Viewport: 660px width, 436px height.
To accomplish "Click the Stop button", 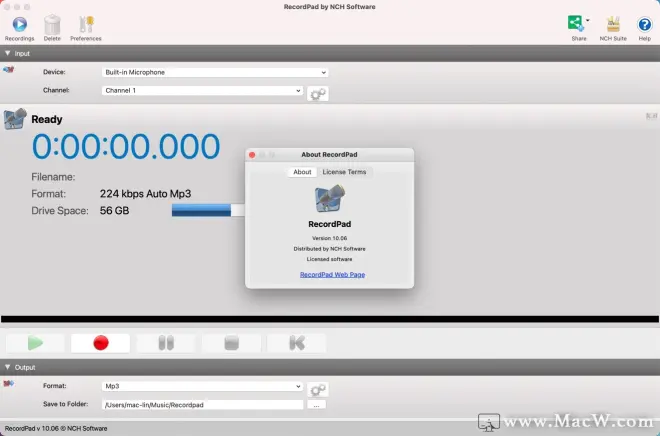I will (x=231, y=343).
